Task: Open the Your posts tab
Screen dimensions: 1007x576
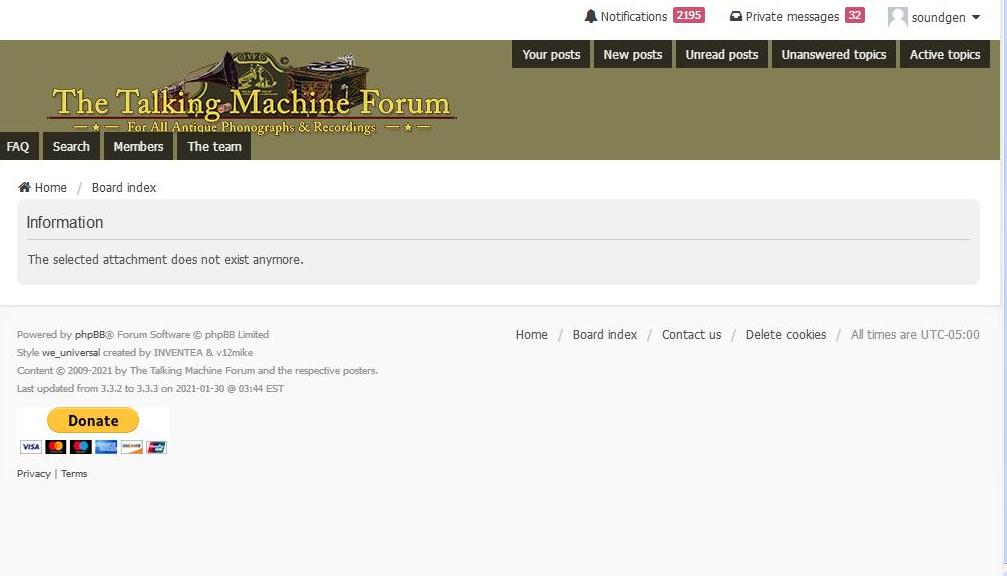Action: (x=551, y=55)
